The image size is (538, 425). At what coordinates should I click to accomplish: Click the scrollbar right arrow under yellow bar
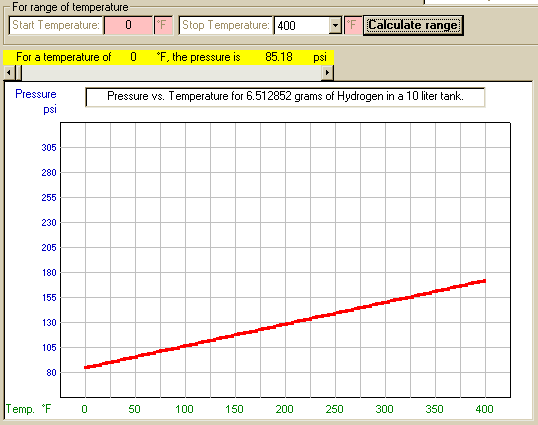(x=327, y=72)
